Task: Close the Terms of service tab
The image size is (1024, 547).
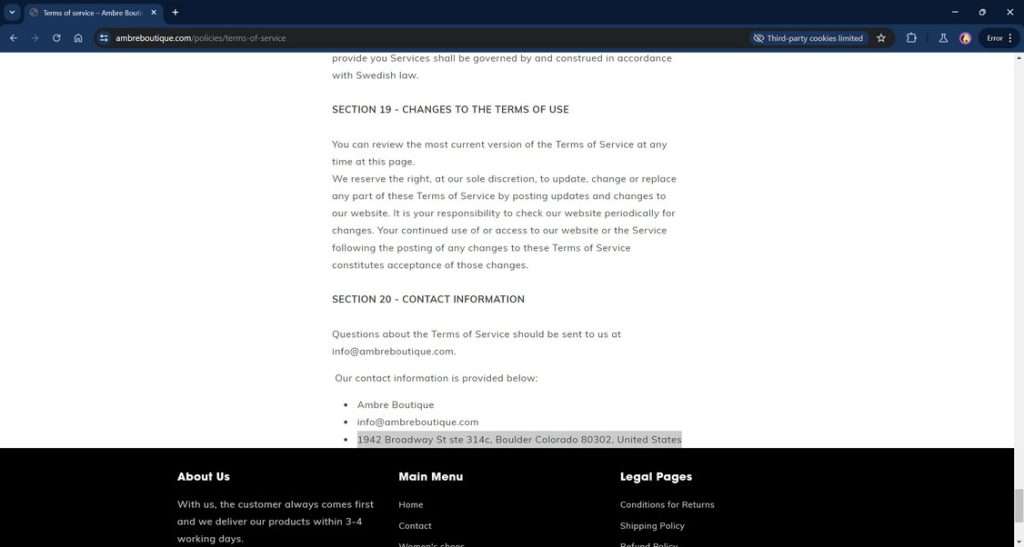Action: tap(153, 12)
